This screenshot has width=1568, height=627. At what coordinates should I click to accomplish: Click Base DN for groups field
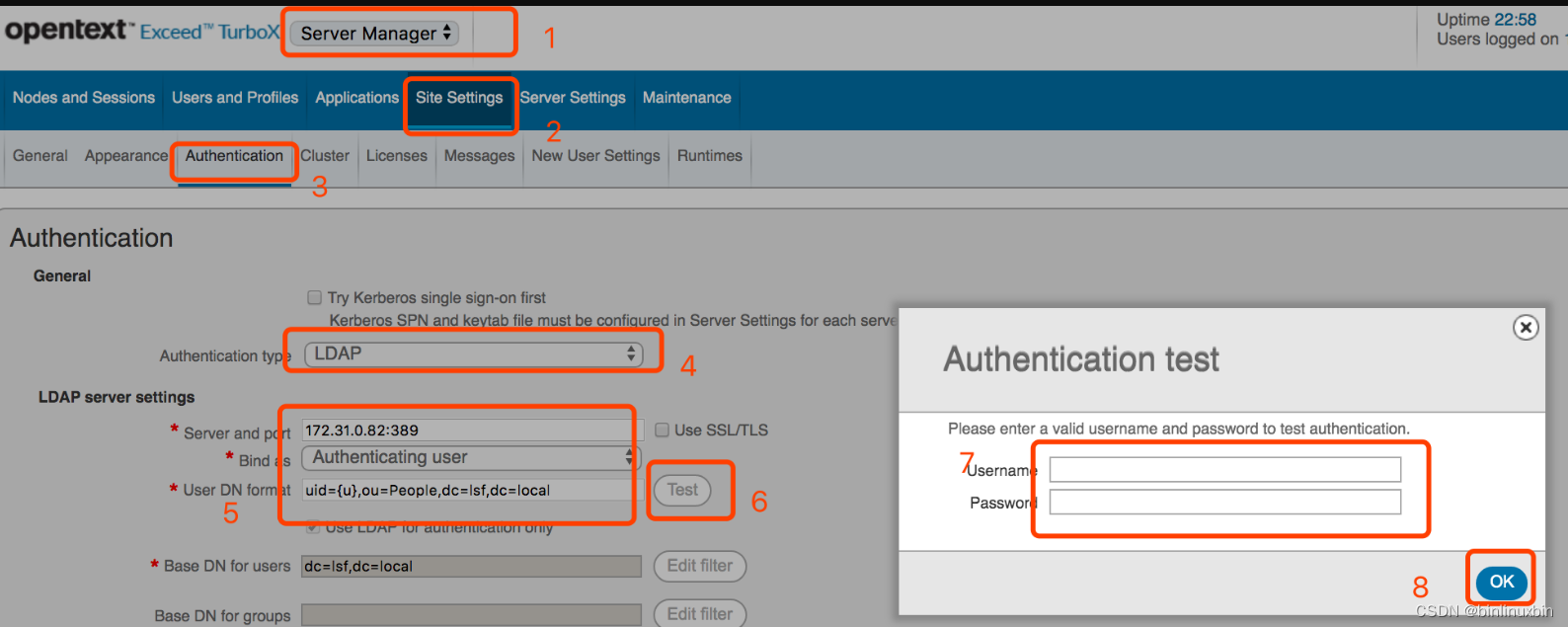(471, 615)
